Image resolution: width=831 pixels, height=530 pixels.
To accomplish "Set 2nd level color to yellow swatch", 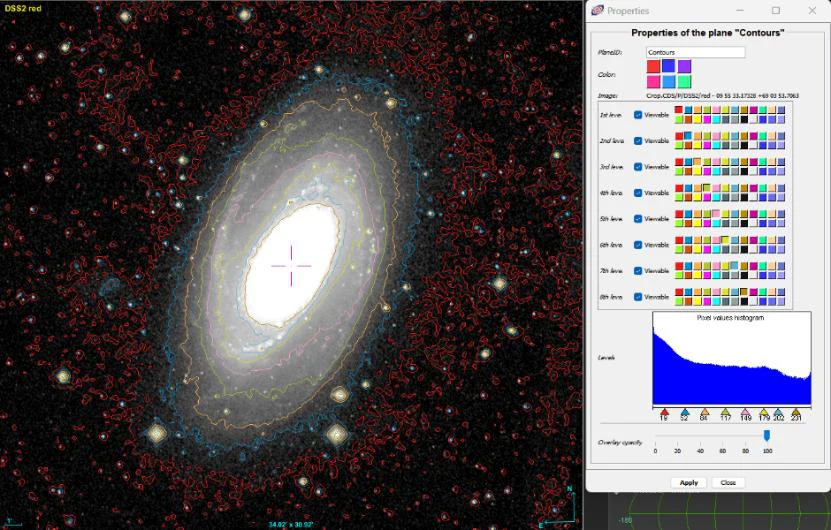I will (x=697, y=145).
